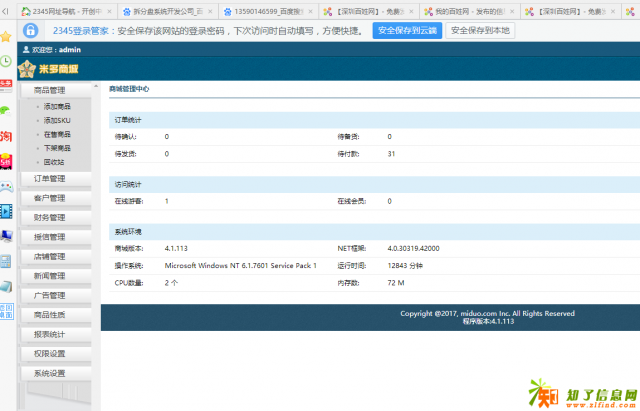Click the 安全保存到本地 button

pos(480,31)
